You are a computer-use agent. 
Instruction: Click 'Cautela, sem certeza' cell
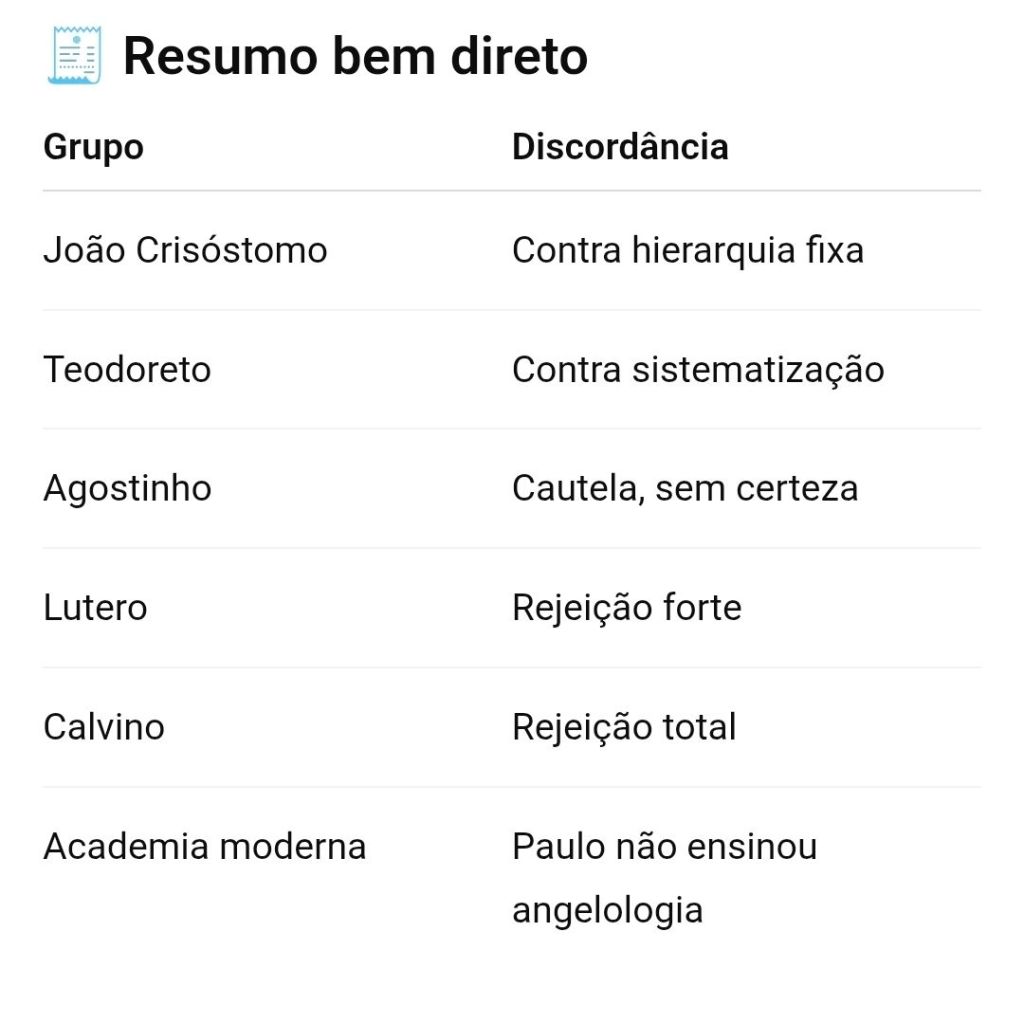[685, 489]
